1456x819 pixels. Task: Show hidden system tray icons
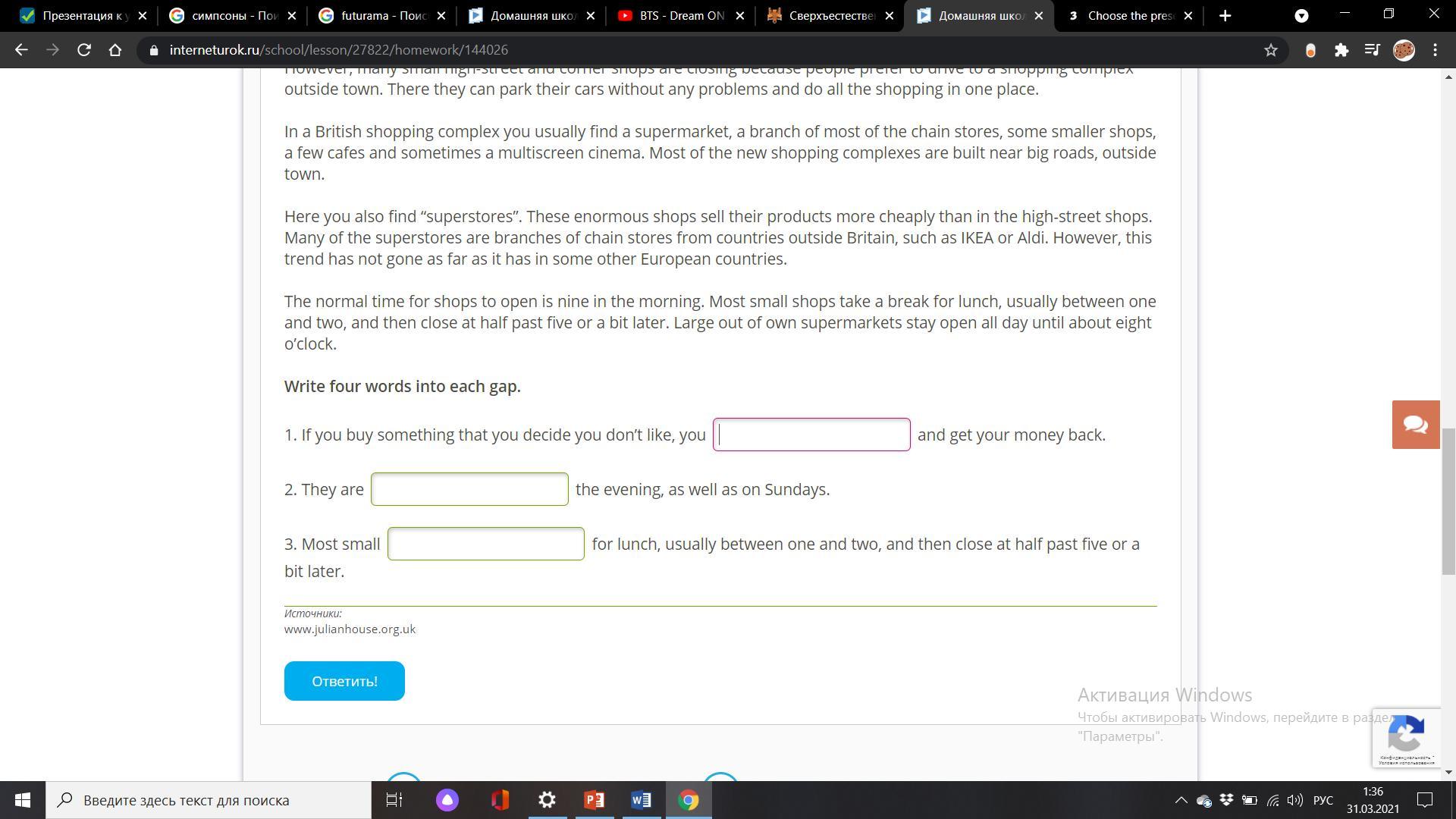(1181, 800)
